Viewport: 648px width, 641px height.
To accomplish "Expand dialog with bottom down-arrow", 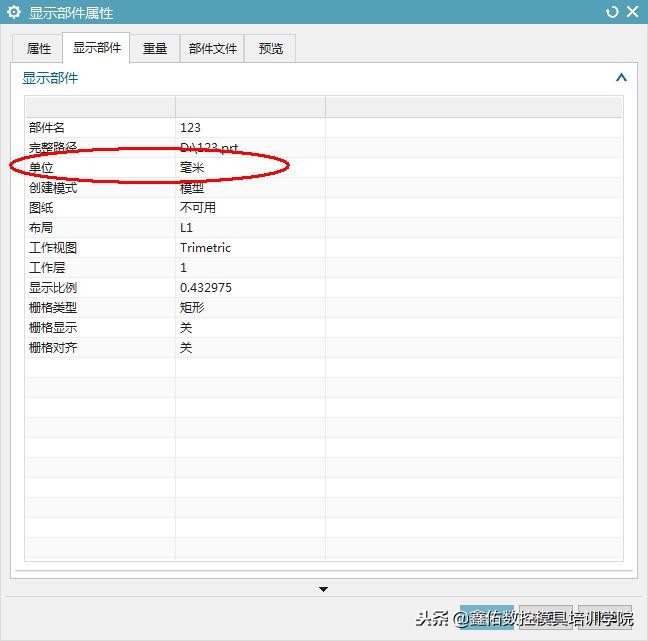I will coord(324,589).
